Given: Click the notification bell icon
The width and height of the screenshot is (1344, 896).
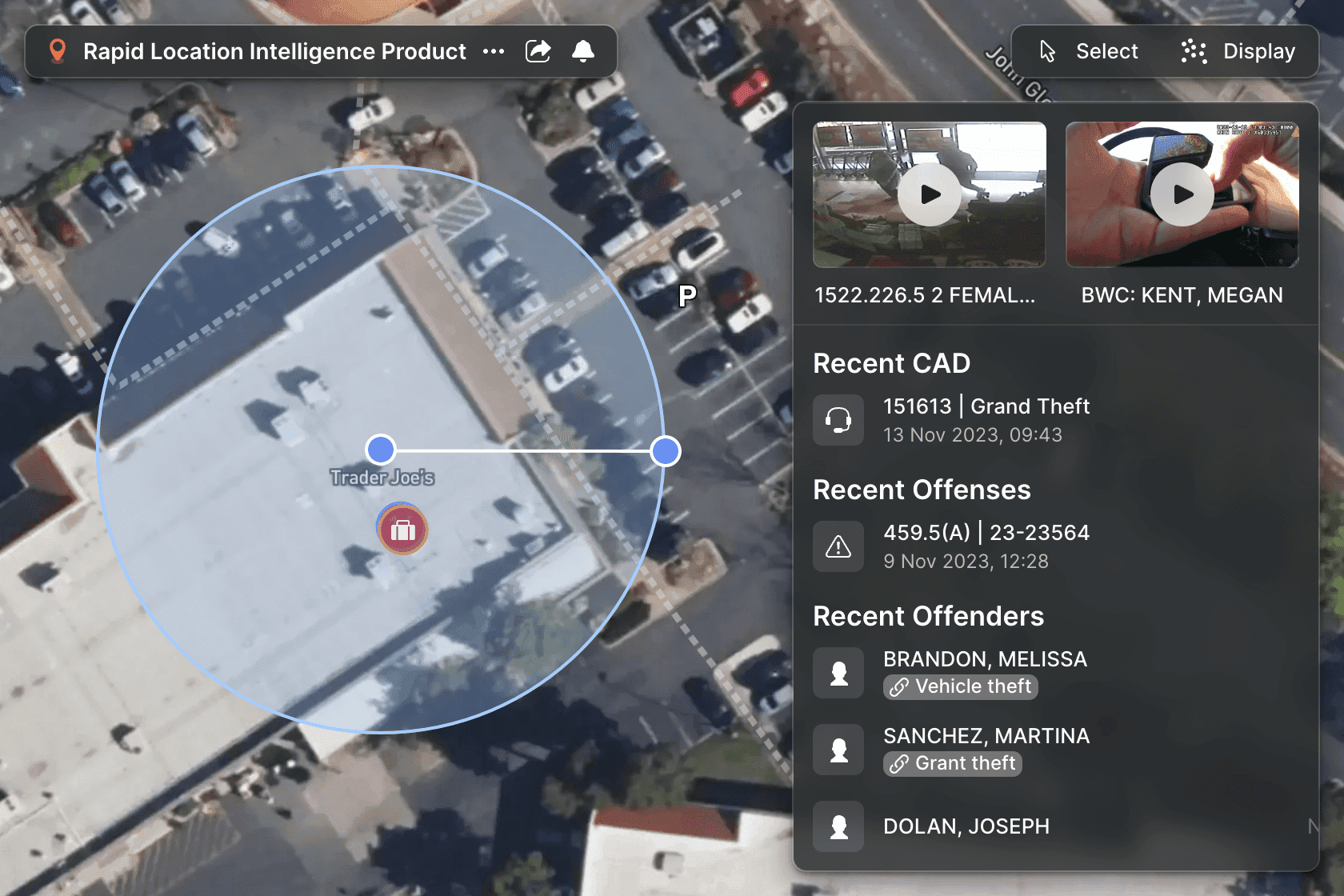Looking at the screenshot, I should click(583, 51).
